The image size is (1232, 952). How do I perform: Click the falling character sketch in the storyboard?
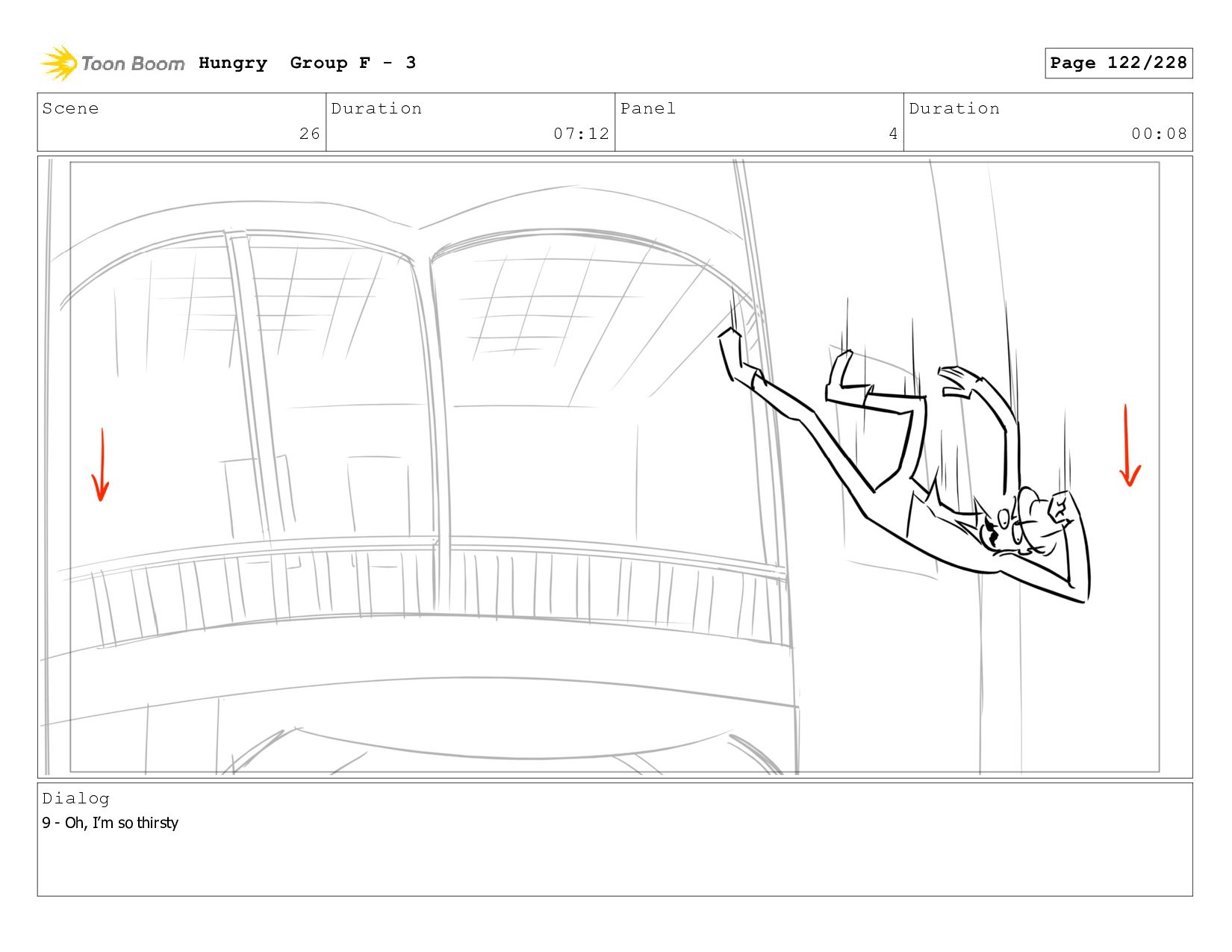(x=904, y=463)
